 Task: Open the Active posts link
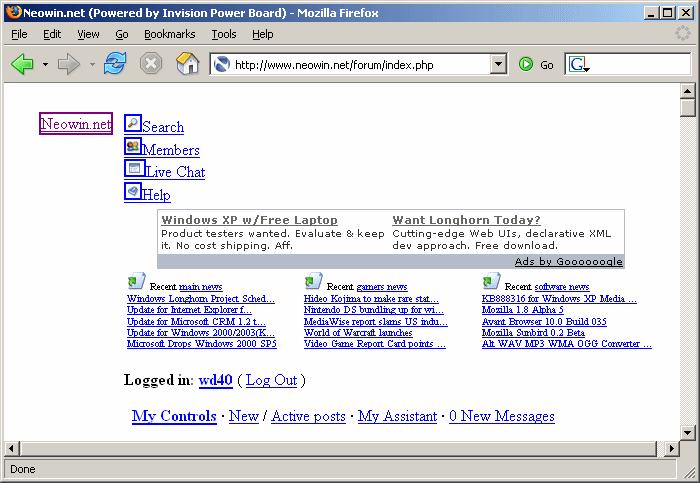click(308, 416)
